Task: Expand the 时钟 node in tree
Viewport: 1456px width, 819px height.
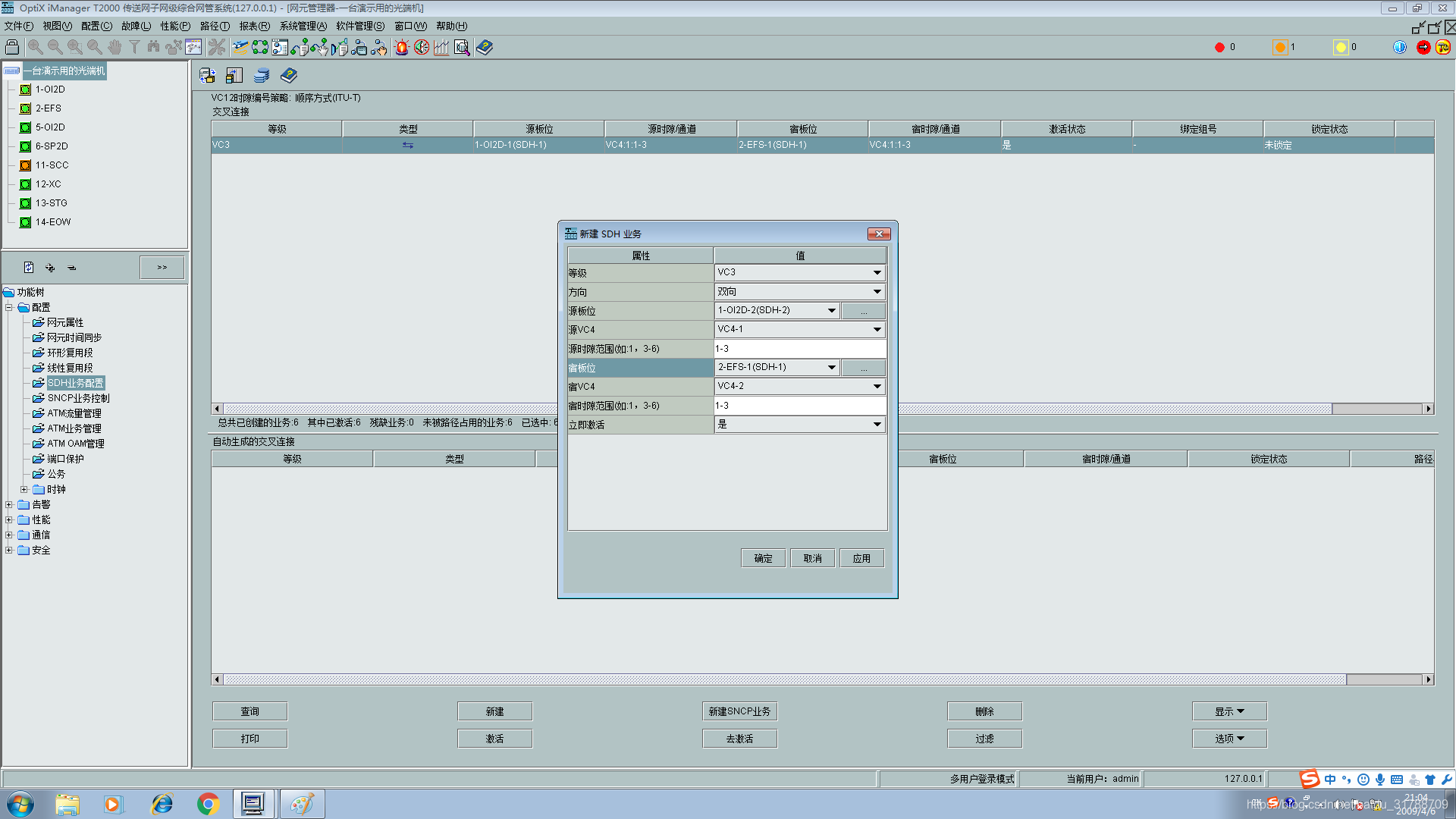Action: click(24, 489)
